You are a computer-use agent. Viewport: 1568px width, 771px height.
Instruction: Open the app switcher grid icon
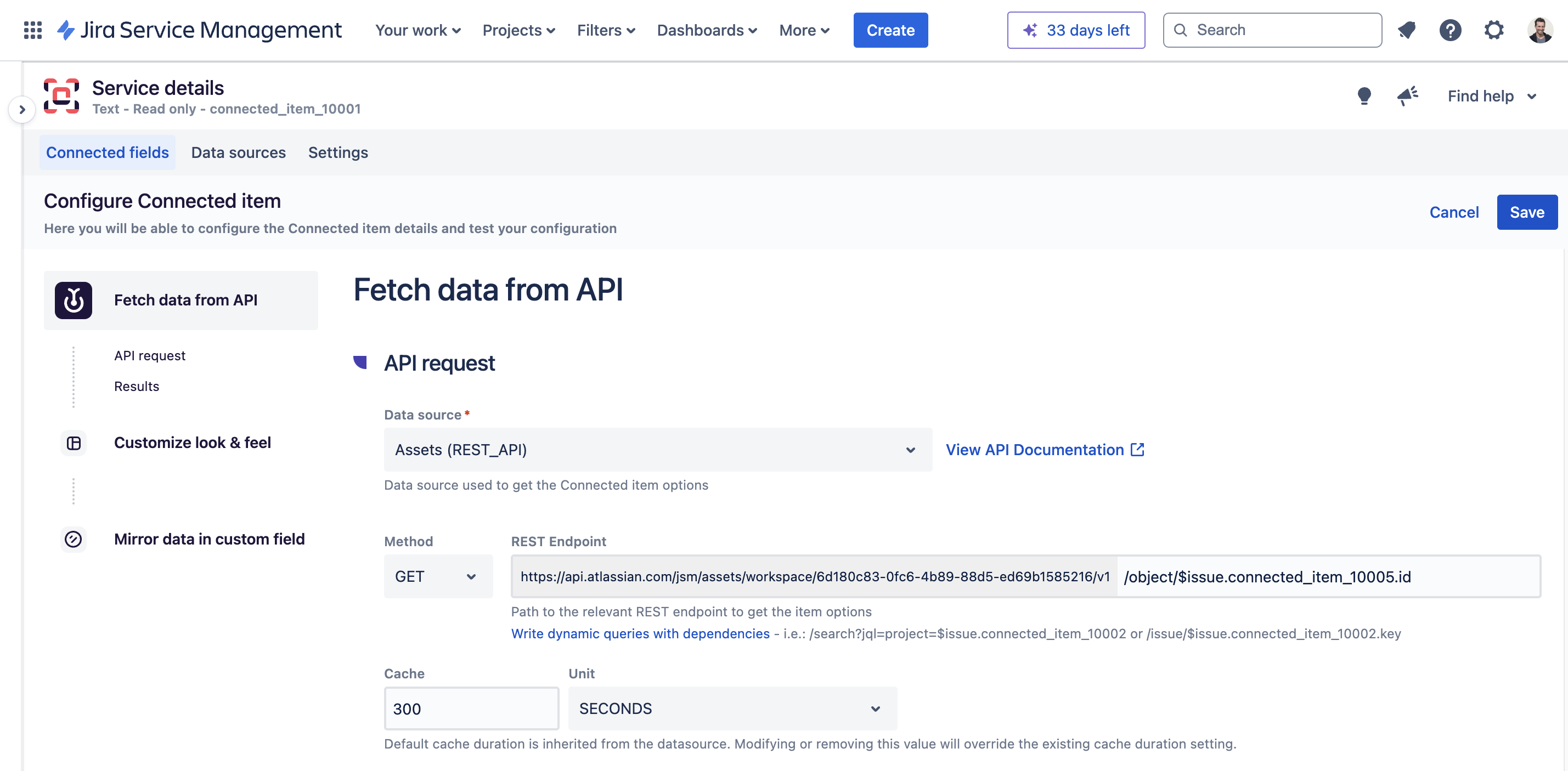(32, 30)
